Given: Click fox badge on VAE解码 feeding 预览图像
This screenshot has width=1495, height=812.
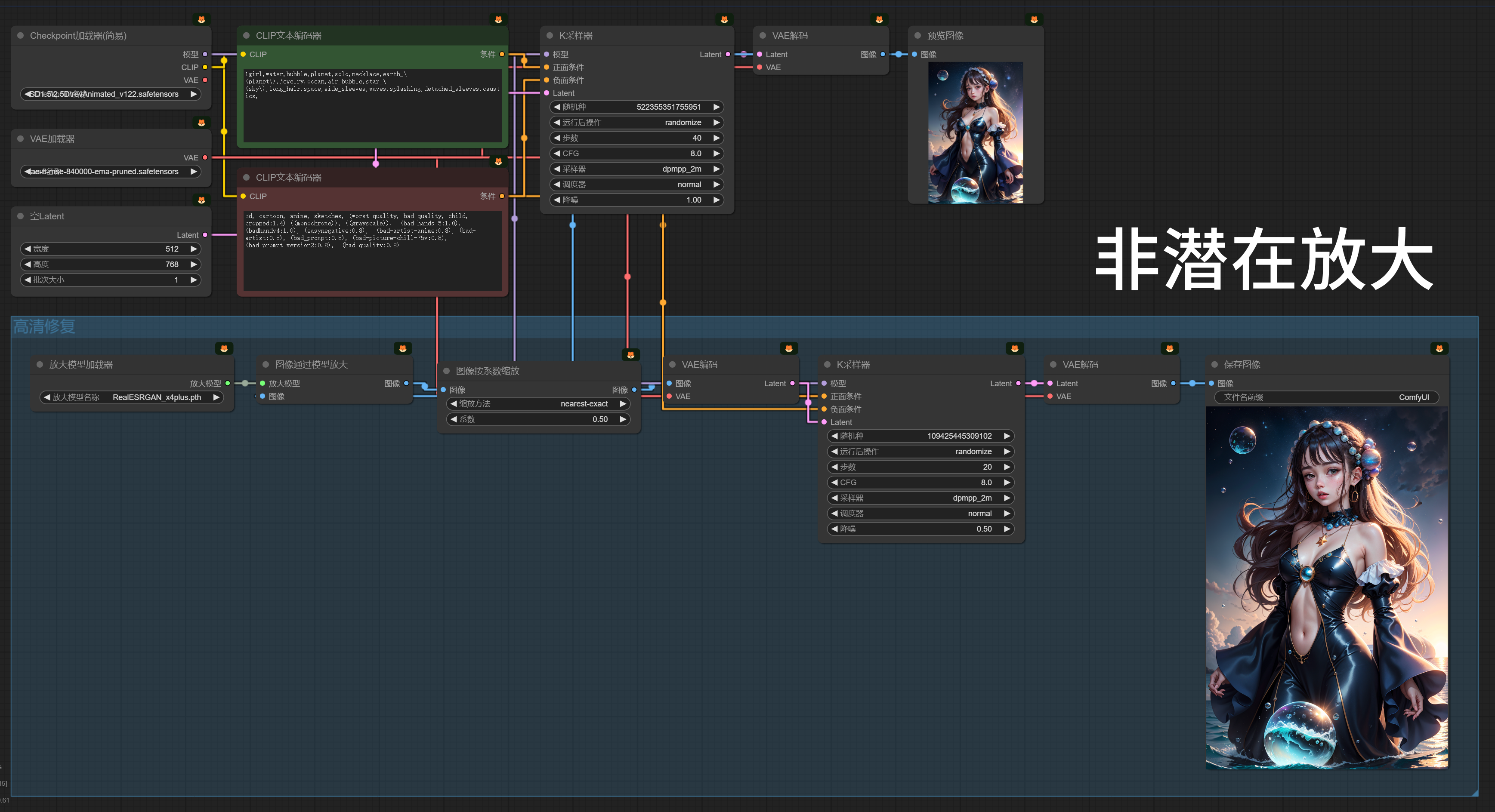Looking at the screenshot, I should pyautogui.click(x=879, y=19).
